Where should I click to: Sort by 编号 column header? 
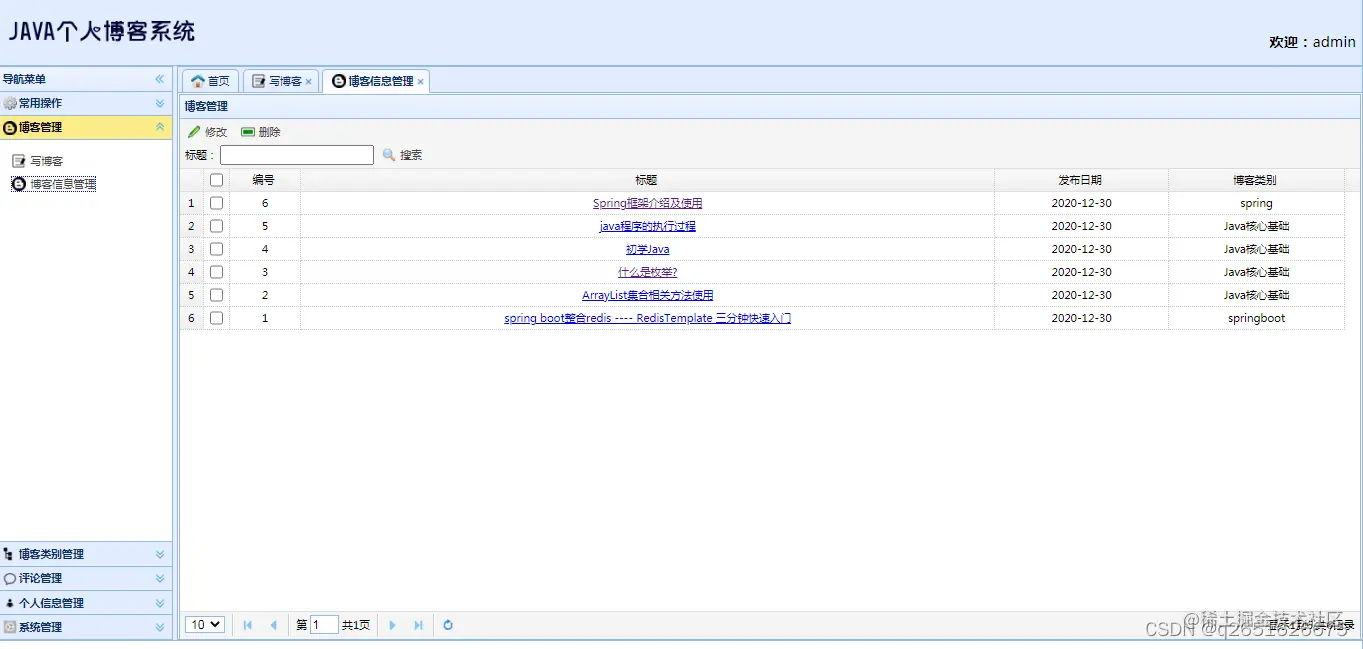click(x=264, y=180)
